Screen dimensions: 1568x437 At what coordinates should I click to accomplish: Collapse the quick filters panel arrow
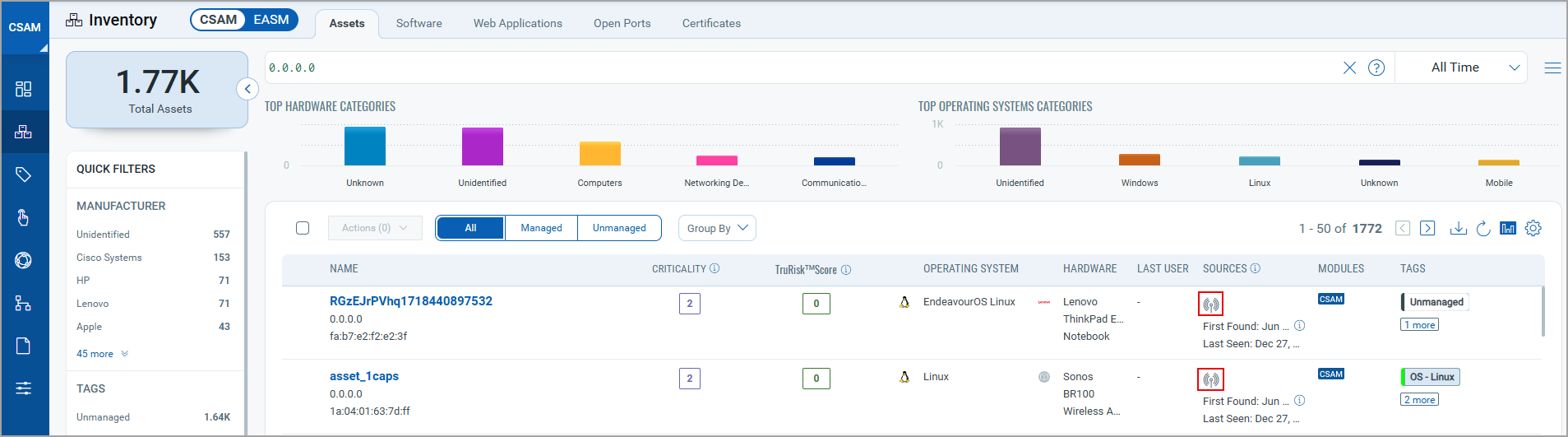click(247, 89)
